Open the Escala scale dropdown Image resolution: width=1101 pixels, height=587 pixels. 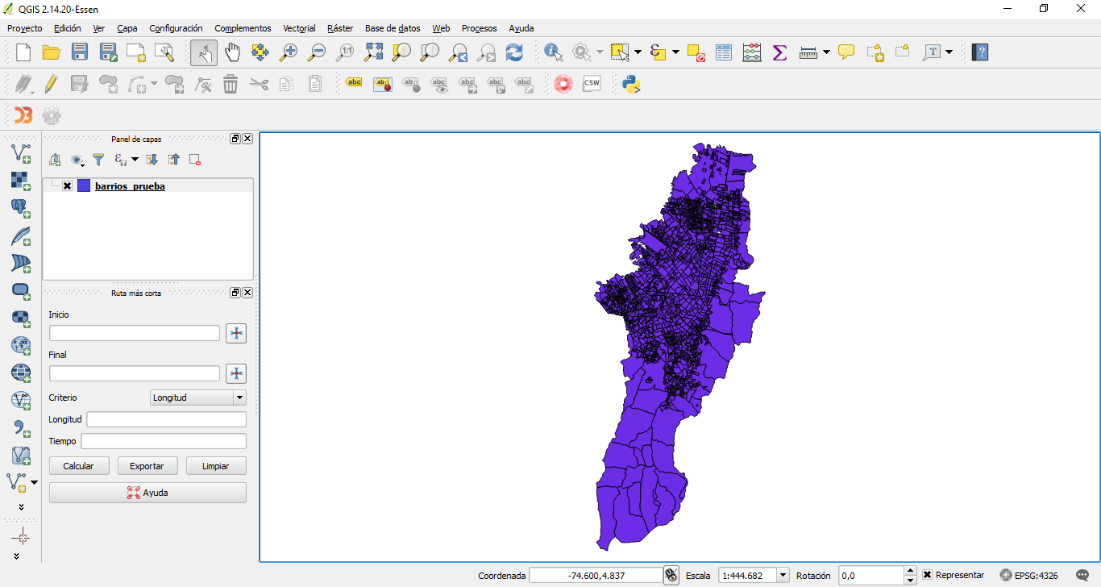pyautogui.click(x=784, y=575)
